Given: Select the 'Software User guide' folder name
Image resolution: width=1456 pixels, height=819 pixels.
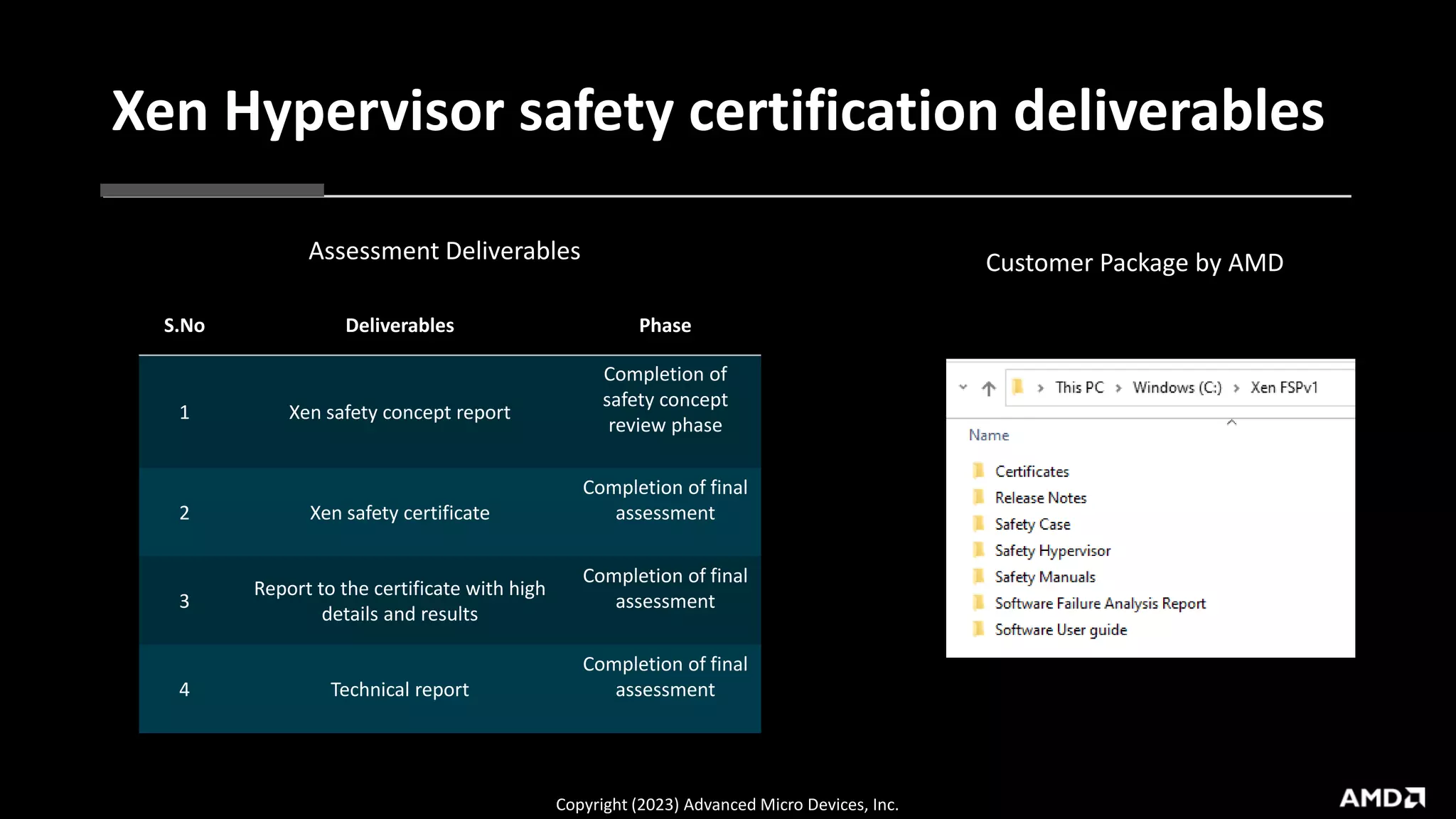Looking at the screenshot, I should pos(1061,630).
